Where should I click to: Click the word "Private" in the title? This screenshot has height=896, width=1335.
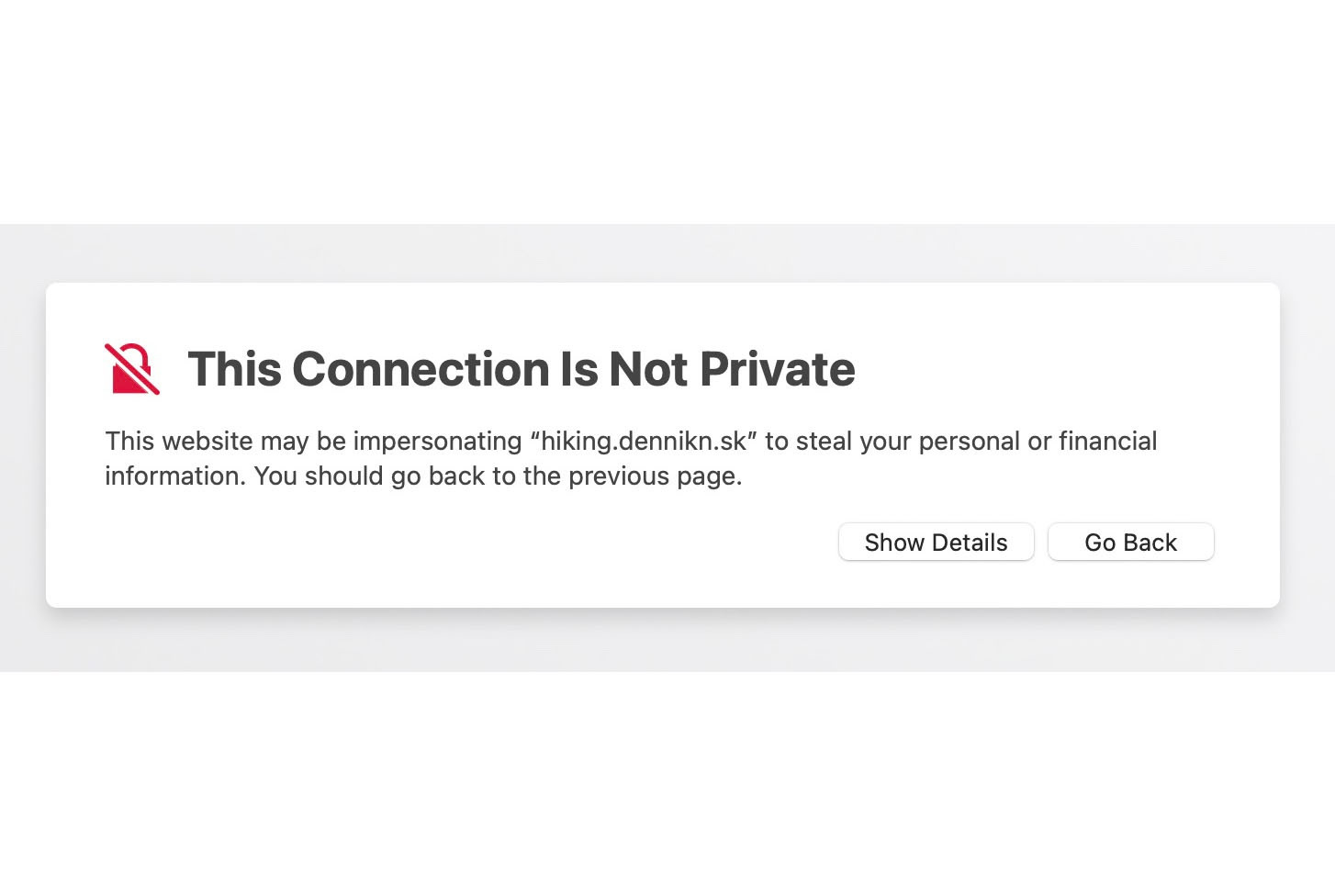[x=777, y=369]
